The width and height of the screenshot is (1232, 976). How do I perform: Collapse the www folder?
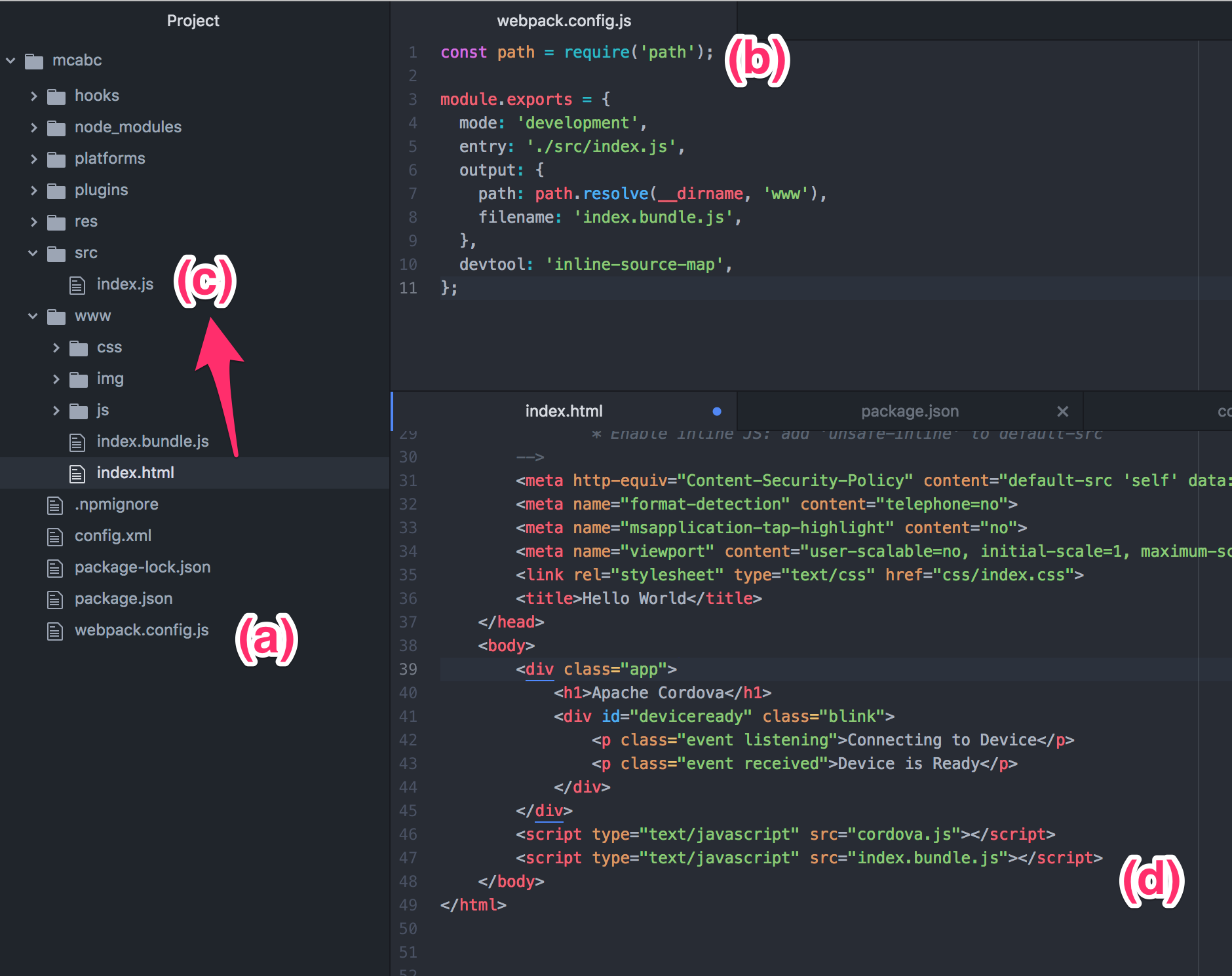[33, 316]
